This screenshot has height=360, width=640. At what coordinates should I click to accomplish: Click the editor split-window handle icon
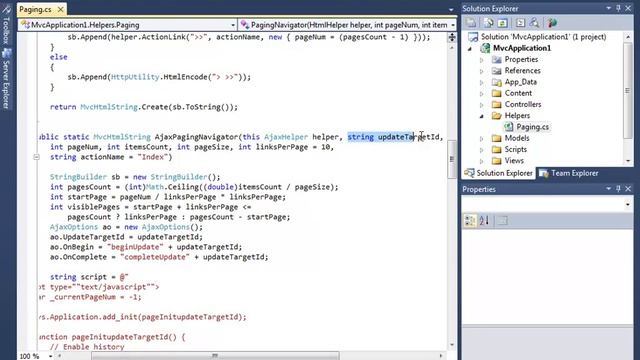pyautogui.click(x=452, y=38)
